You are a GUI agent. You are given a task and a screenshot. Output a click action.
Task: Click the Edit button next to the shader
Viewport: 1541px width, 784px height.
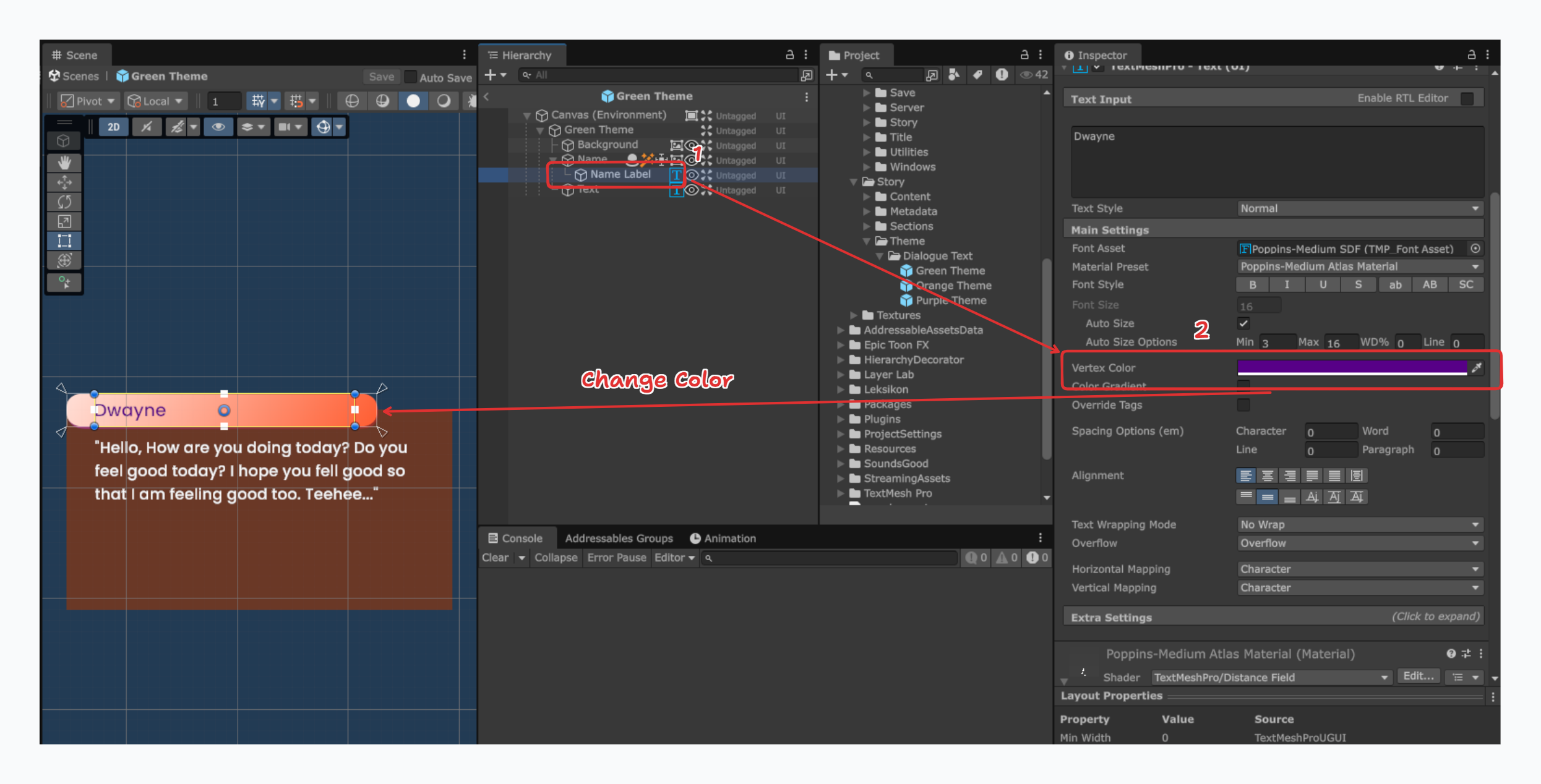pyautogui.click(x=1419, y=676)
